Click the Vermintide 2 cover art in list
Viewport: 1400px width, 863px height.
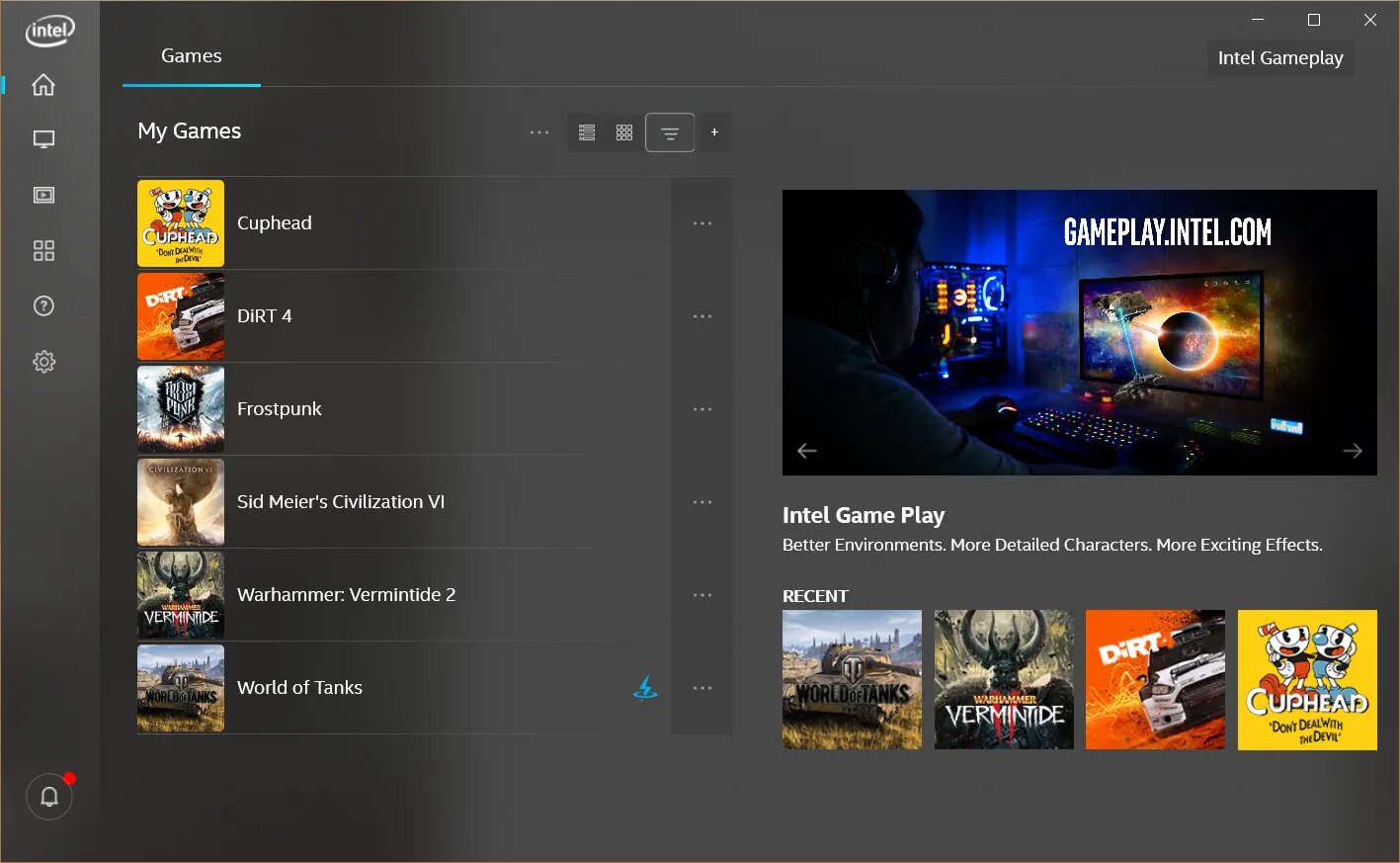tap(181, 595)
